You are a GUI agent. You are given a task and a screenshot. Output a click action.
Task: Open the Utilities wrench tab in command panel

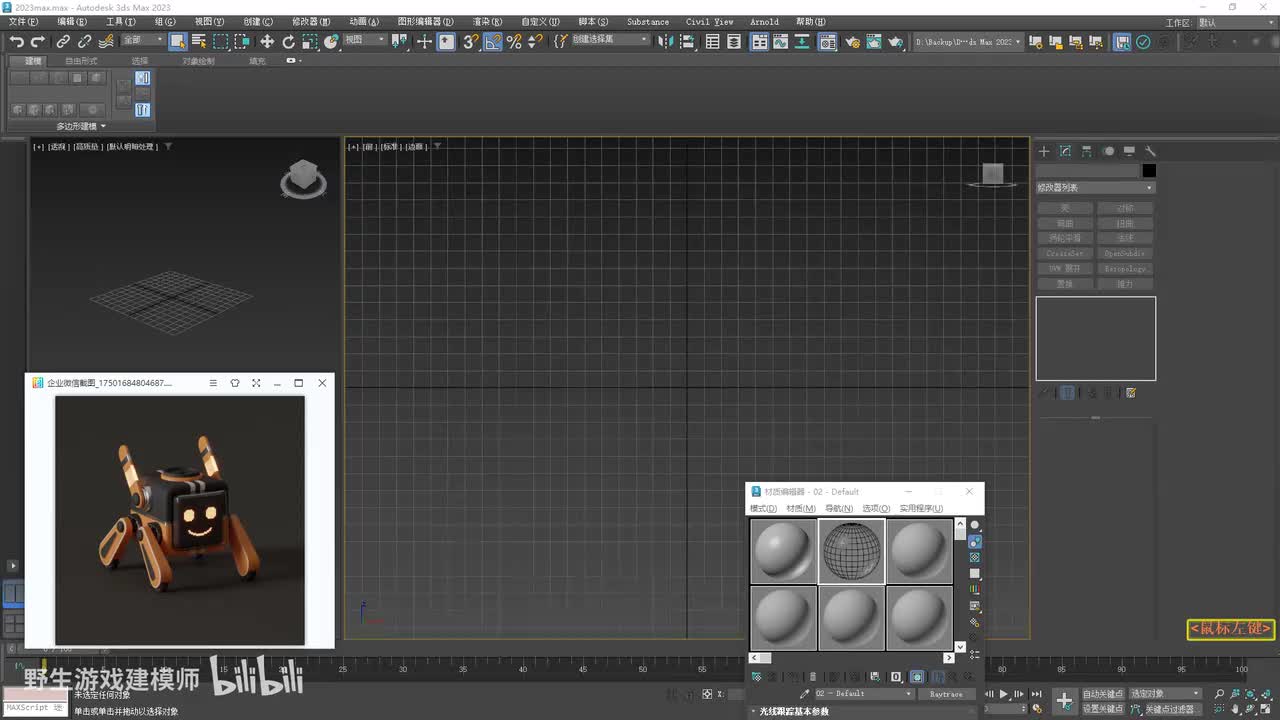[1150, 151]
